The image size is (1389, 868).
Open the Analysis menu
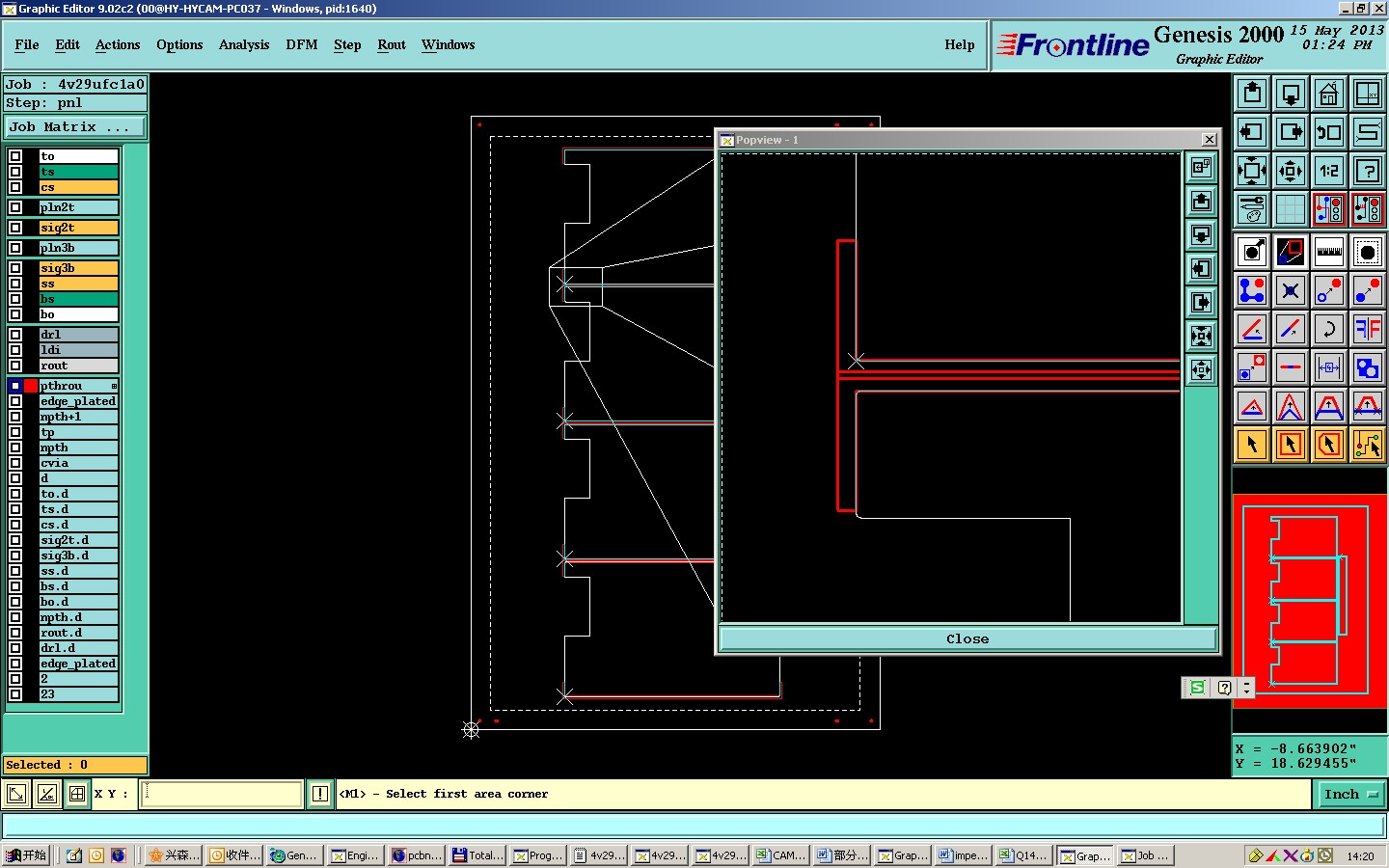[244, 44]
